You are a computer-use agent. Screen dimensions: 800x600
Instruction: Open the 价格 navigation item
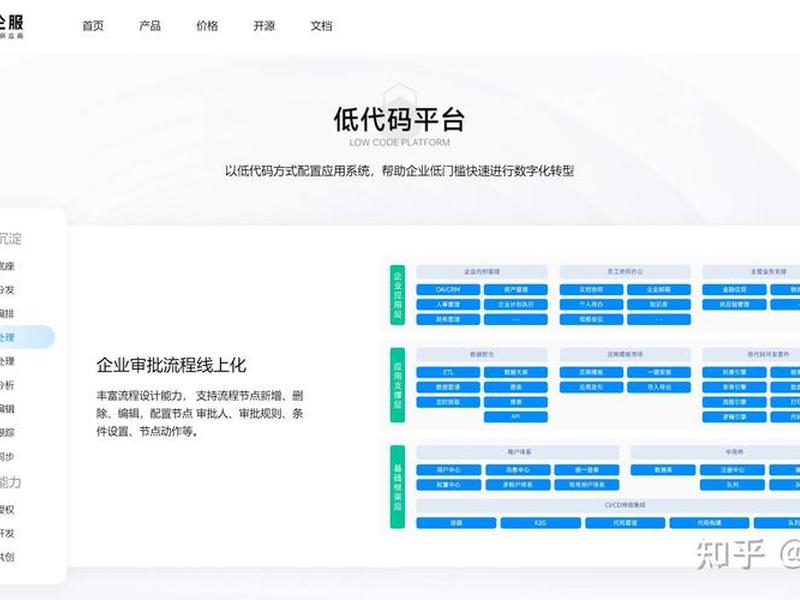[x=207, y=26]
